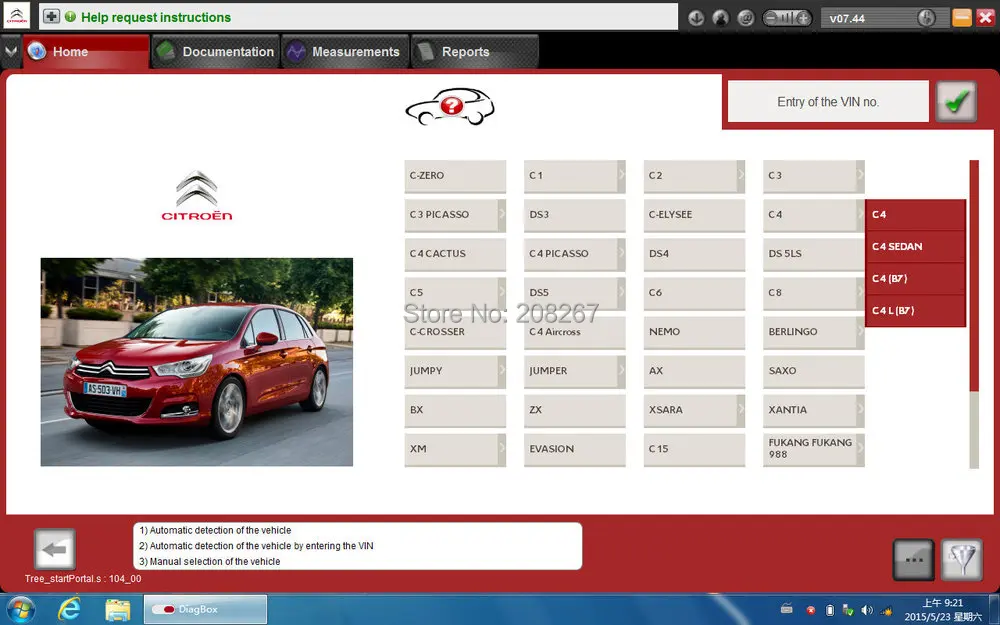The height and width of the screenshot is (625, 1000).
Task: Select the DS3 vehicle button
Action: point(575,214)
